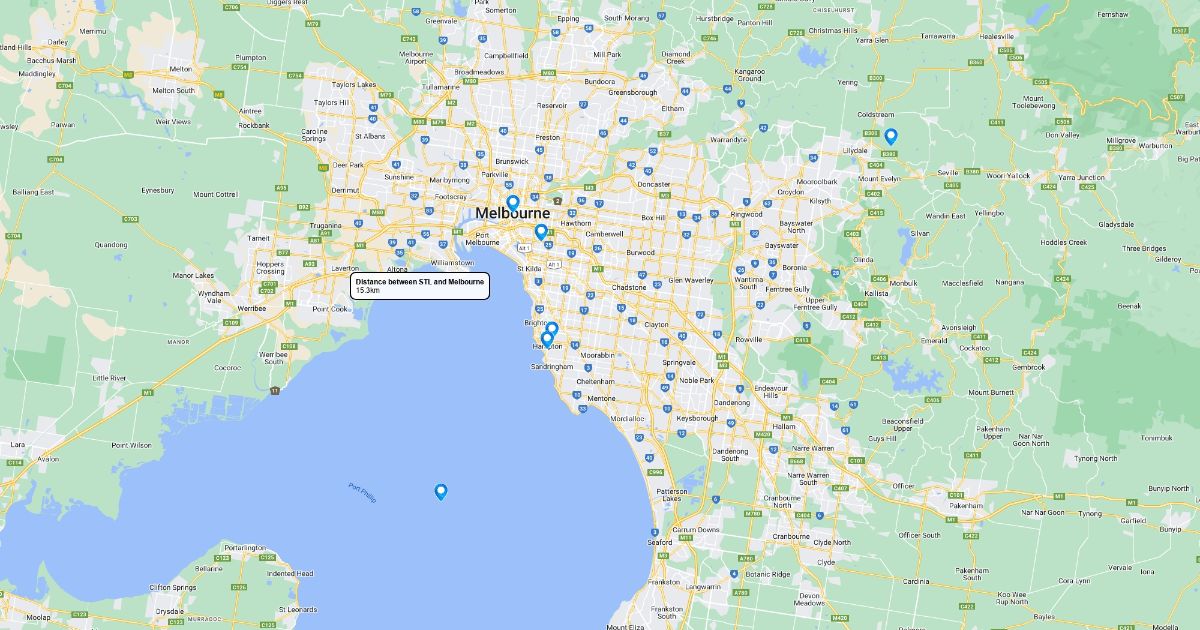This screenshot has width=1200, height=630.
Task: Select the marker floating in Port Phillip bay
Action: (441, 491)
